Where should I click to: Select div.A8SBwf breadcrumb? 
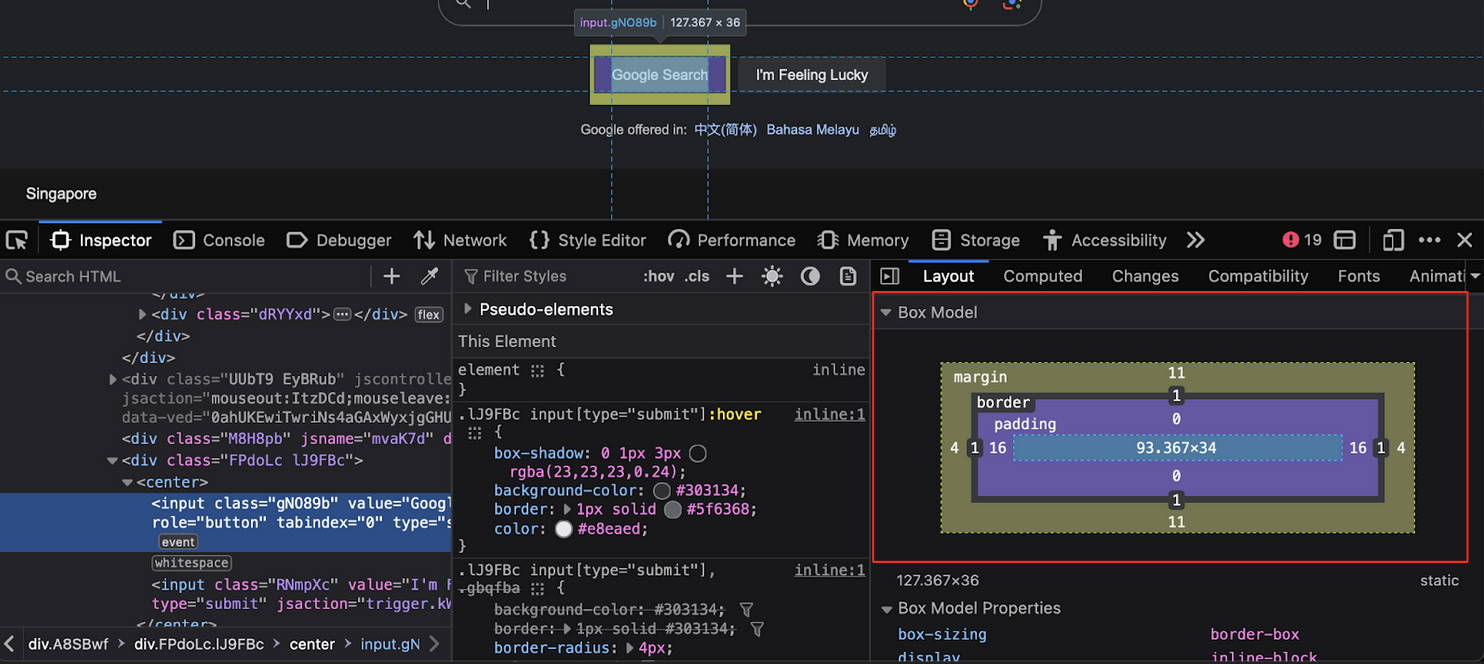[x=68, y=644]
